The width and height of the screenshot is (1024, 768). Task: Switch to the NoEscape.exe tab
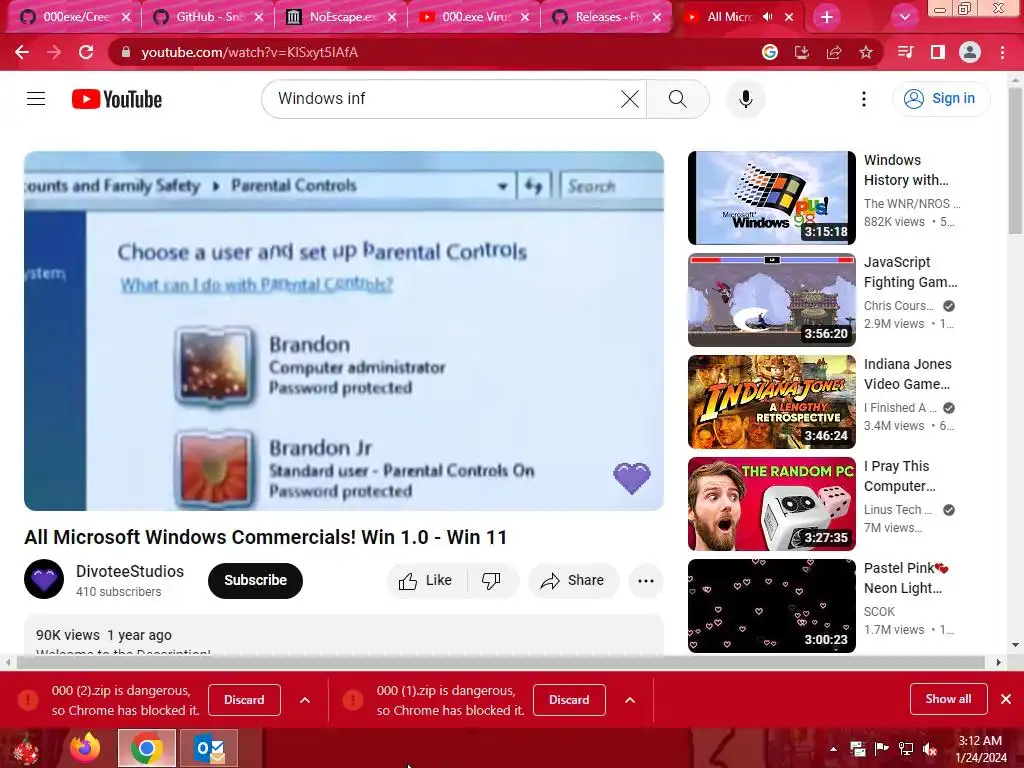click(342, 17)
